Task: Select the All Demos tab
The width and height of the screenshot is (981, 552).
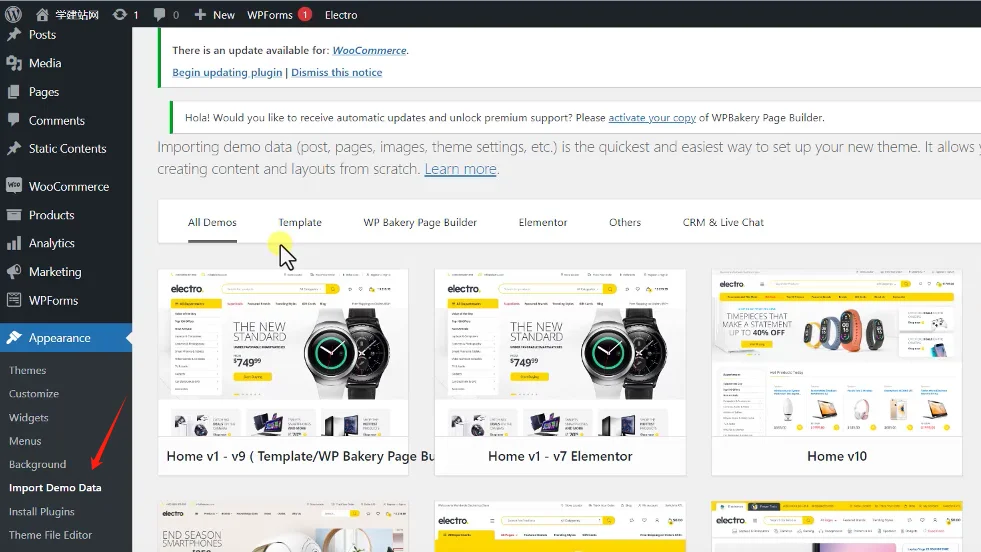Action: 212,222
